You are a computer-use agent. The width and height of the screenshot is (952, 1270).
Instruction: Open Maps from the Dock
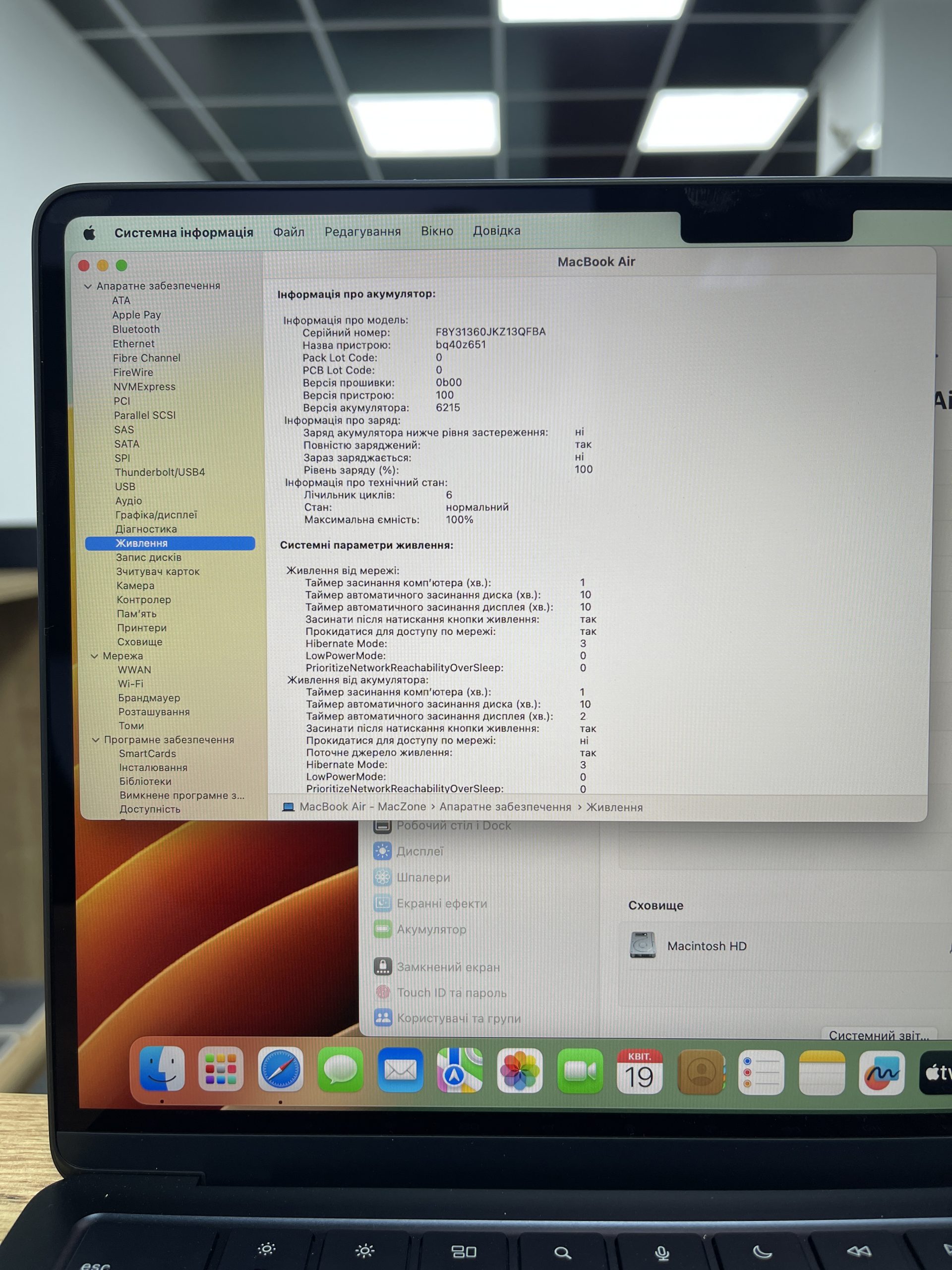[460, 1070]
